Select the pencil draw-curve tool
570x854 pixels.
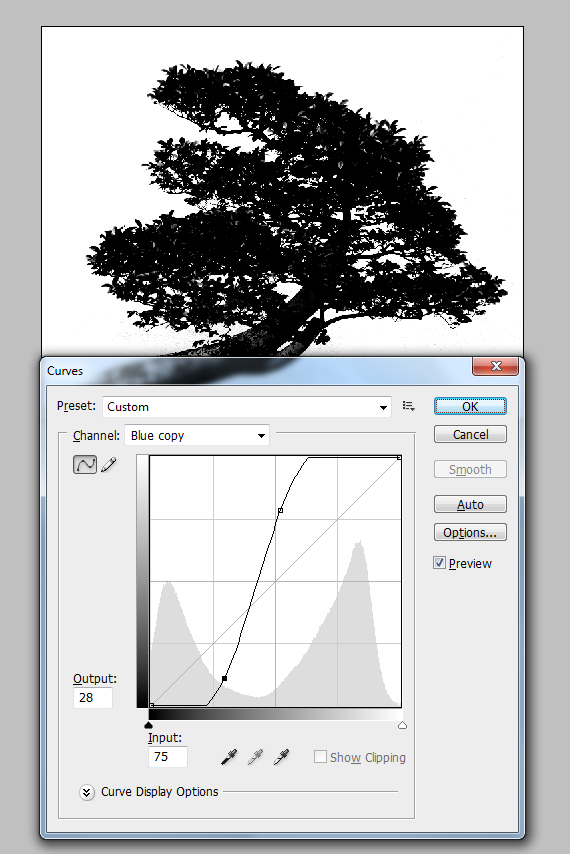109,465
